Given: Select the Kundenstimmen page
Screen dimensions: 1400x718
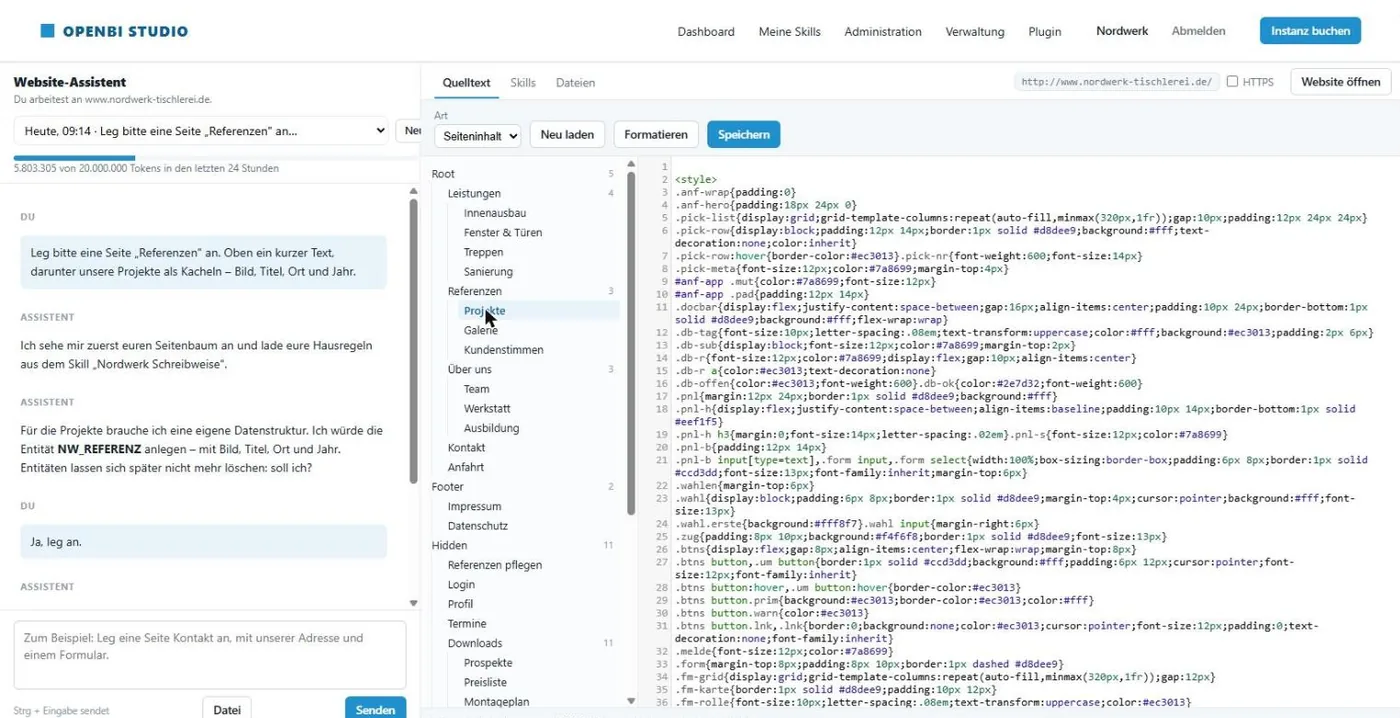Looking at the screenshot, I should [x=504, y=350].
